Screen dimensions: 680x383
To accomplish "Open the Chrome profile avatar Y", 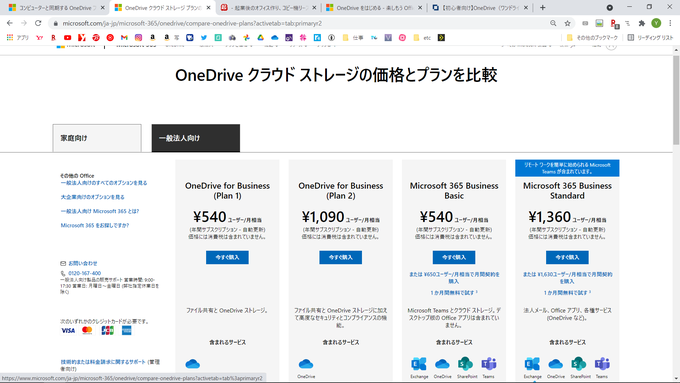I will 656,23.
